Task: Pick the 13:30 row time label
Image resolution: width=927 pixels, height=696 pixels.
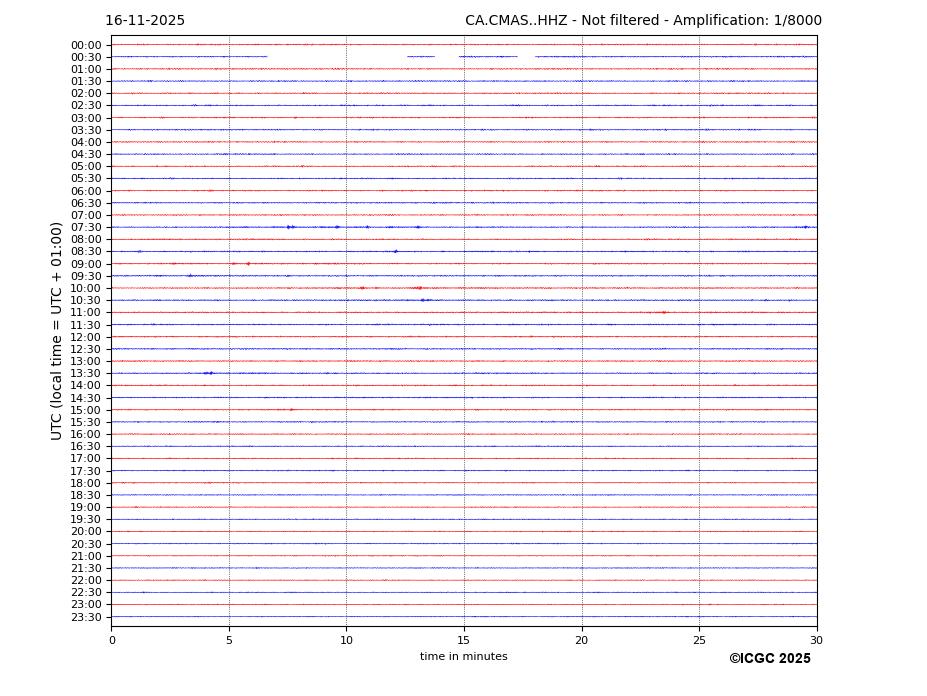Action: (x=85, y=374)
